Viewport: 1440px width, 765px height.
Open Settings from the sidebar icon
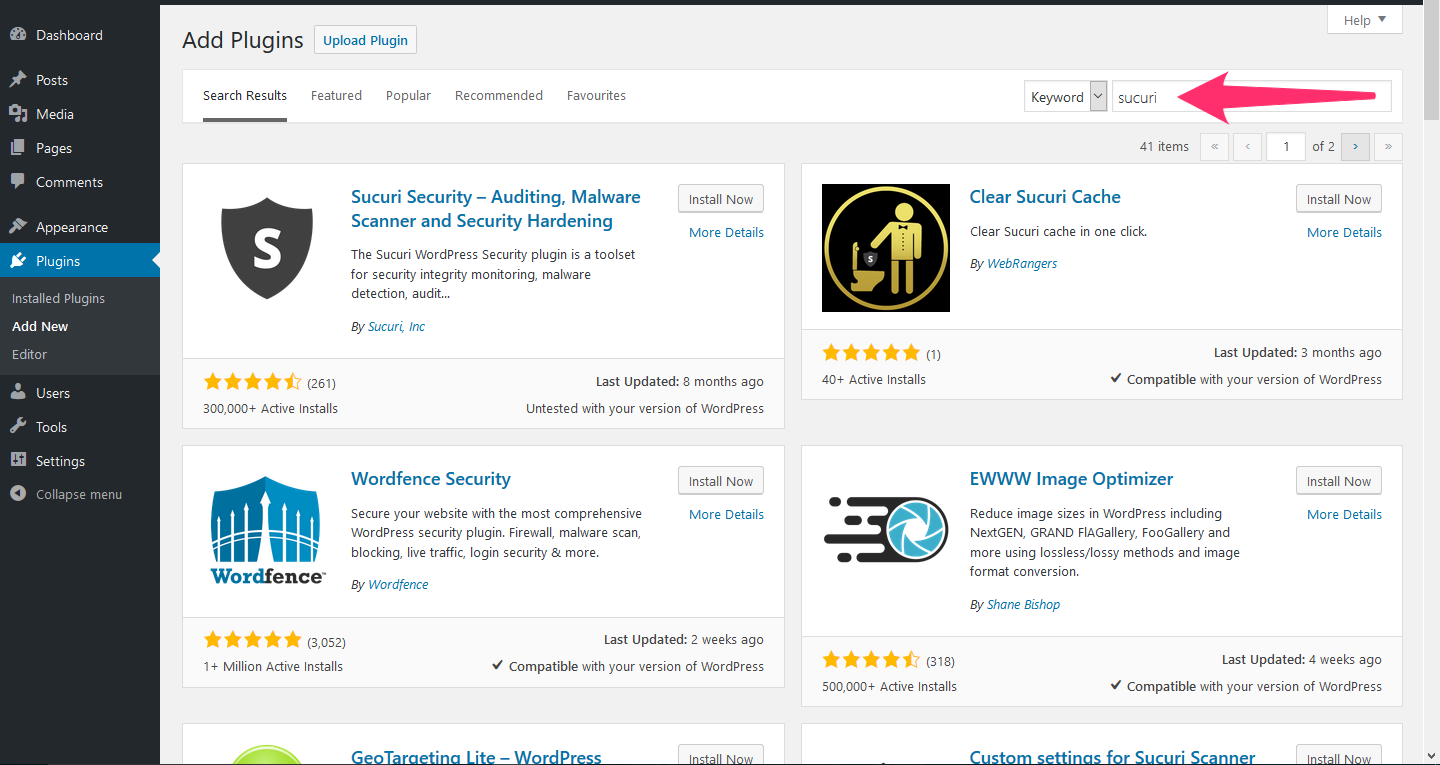click(x=22, y=460)
